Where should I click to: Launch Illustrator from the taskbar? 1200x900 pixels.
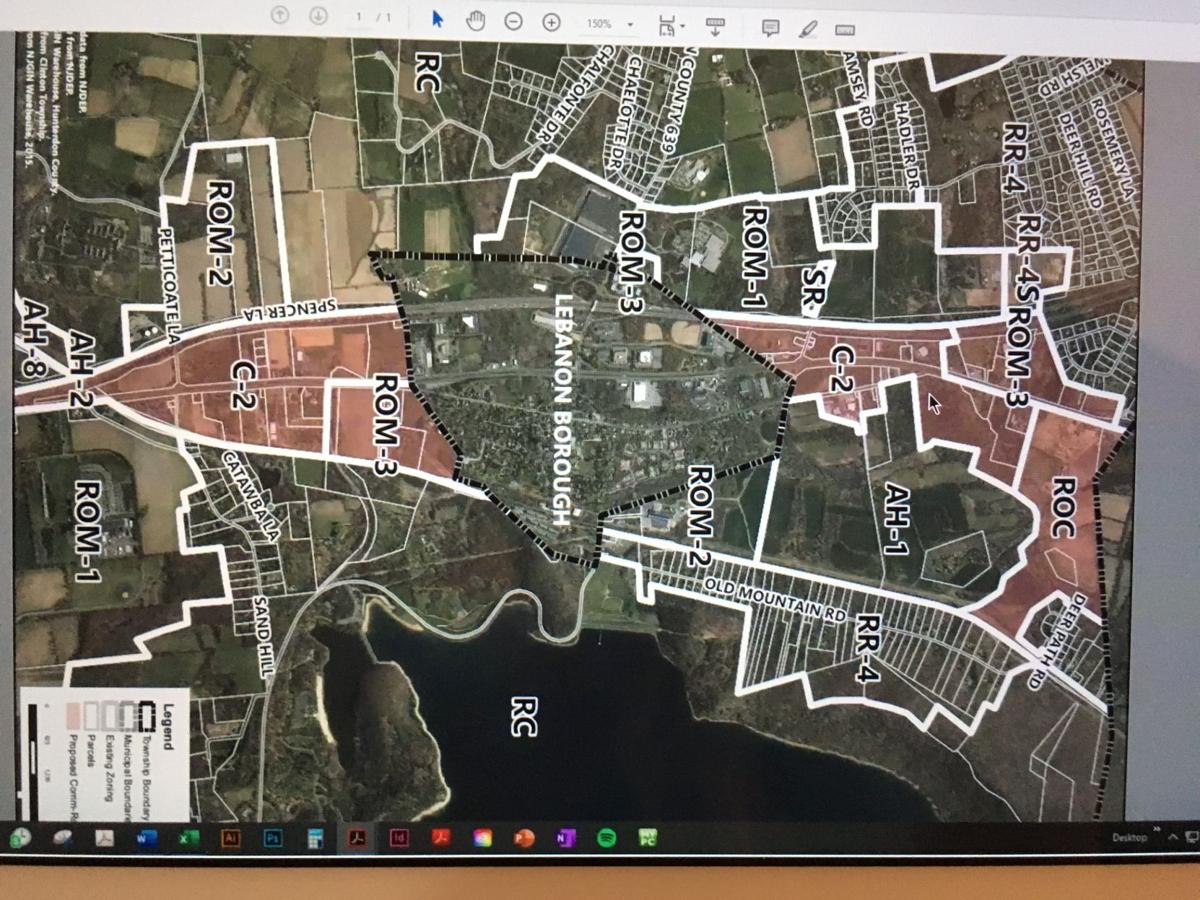[230, 838]
